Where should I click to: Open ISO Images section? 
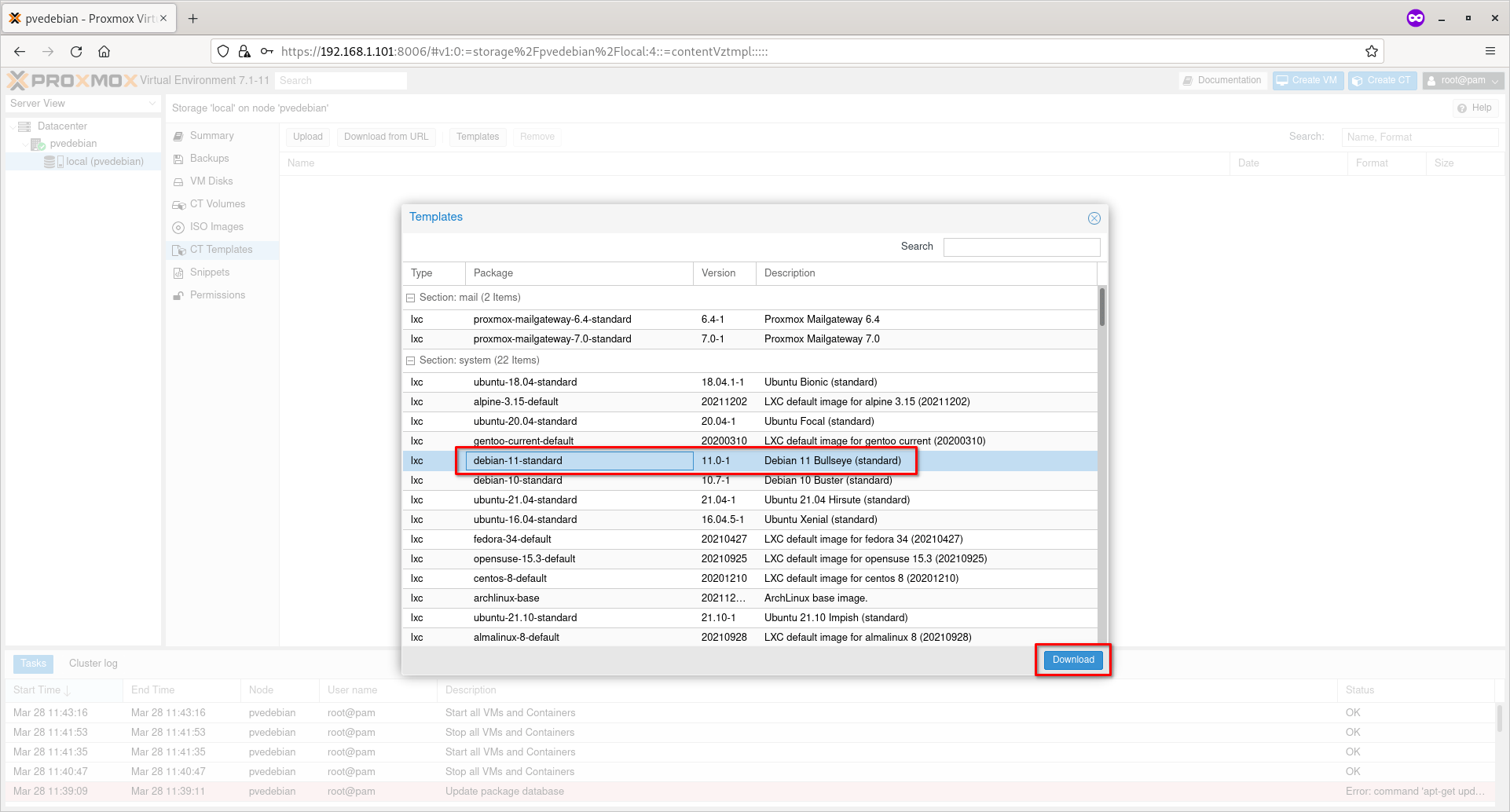tap(222, 227)
